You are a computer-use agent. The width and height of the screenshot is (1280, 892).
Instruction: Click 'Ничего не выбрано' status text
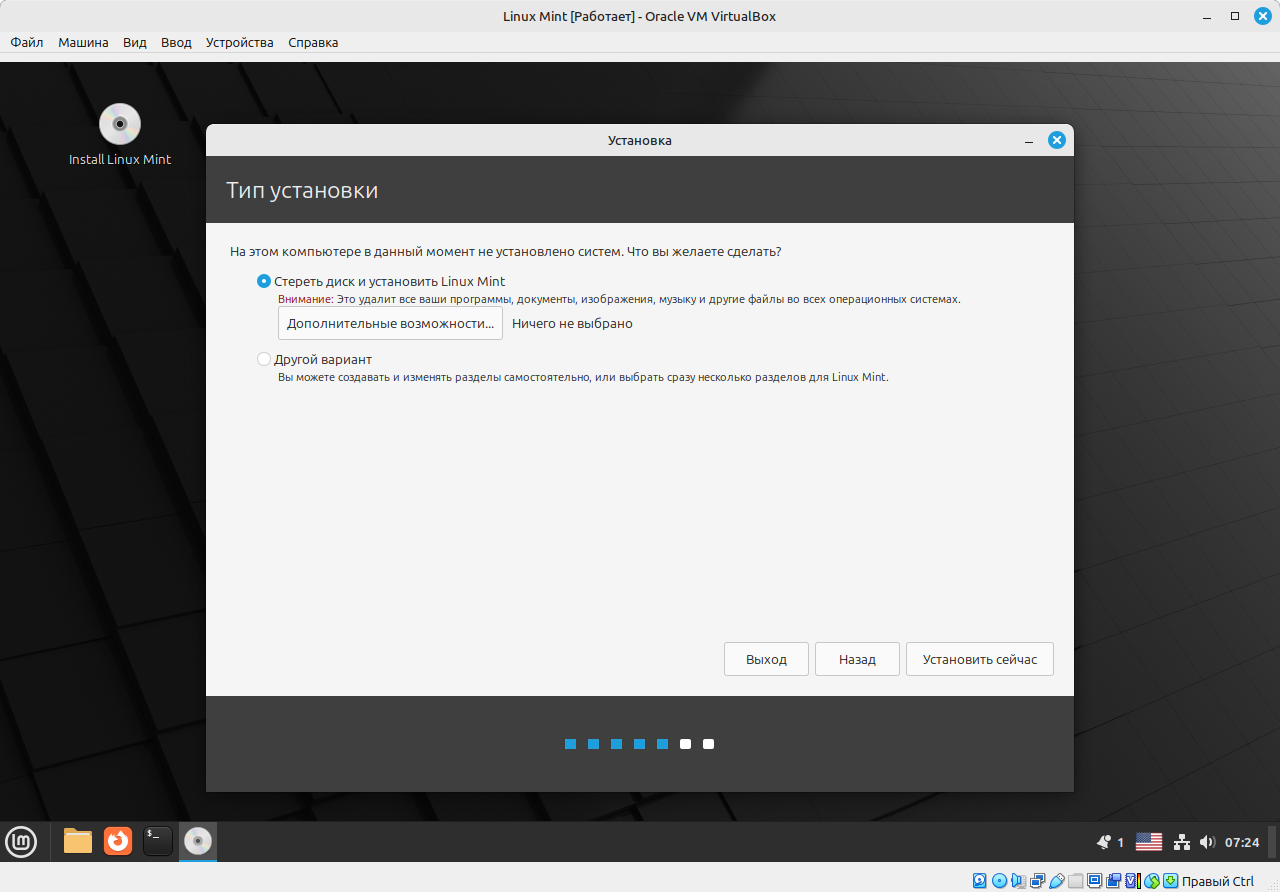(x=572, y=324)
